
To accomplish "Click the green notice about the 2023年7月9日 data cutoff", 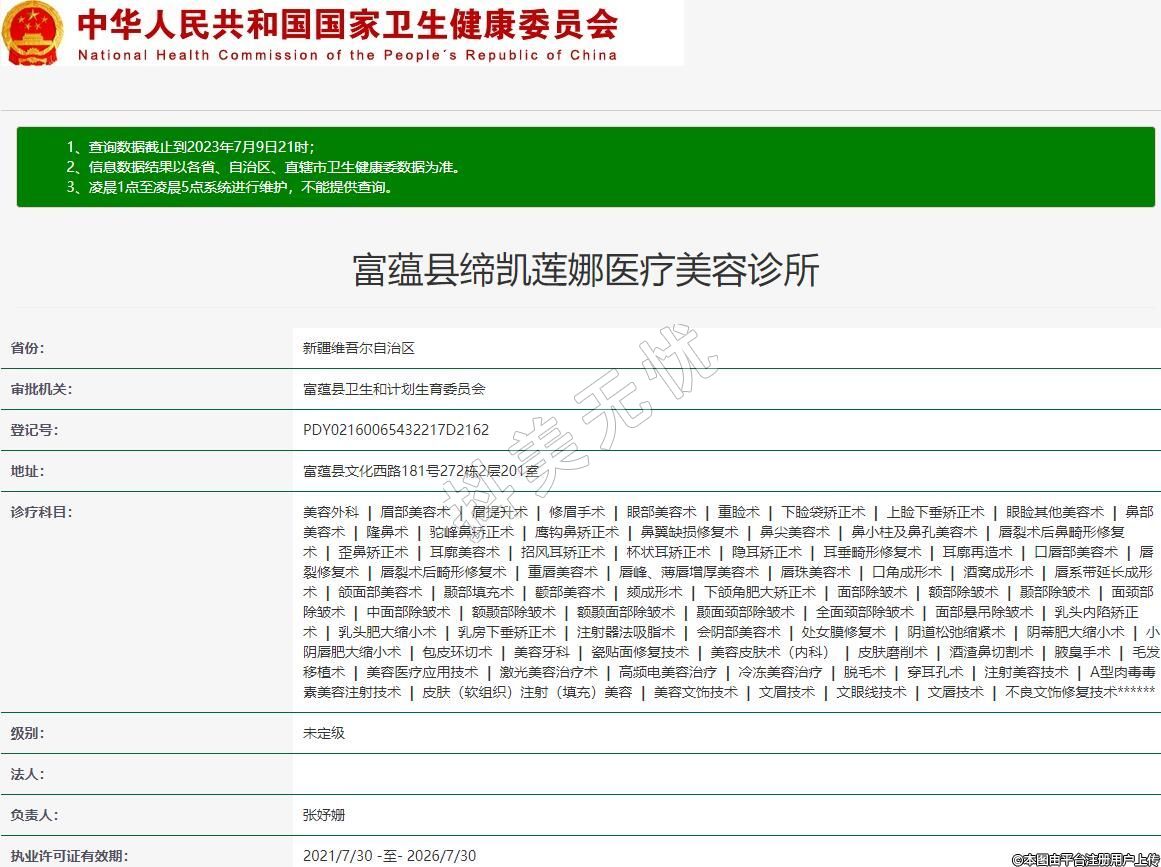I will 190,147.
